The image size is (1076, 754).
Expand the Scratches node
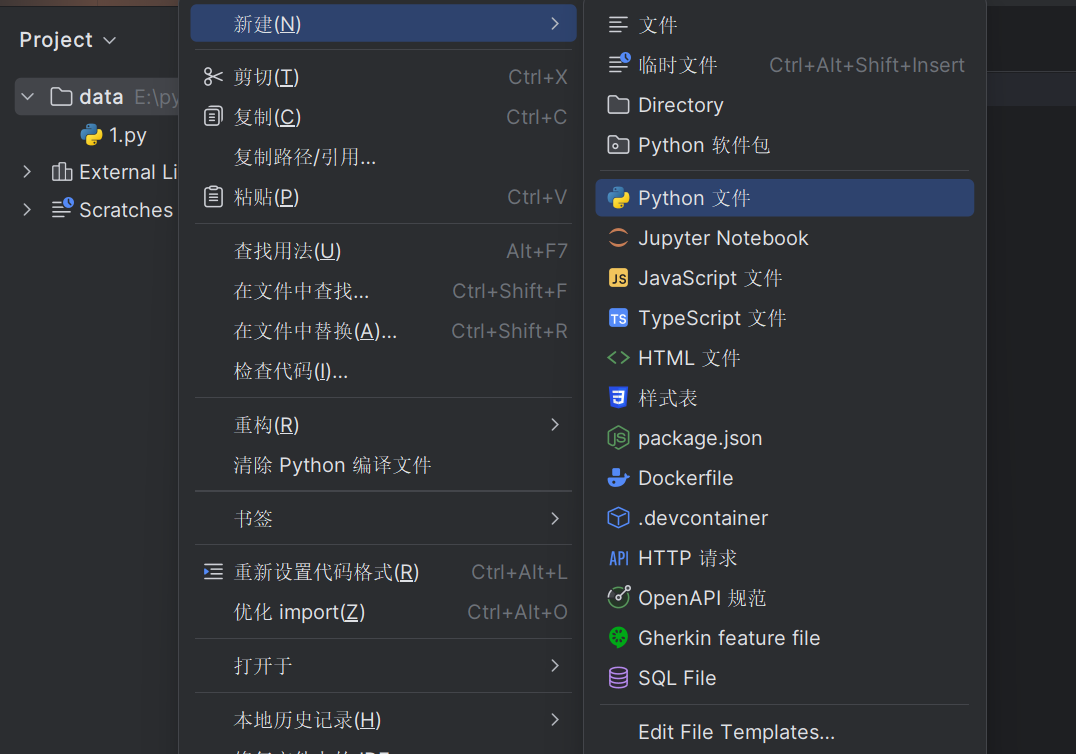coord(27,209)
